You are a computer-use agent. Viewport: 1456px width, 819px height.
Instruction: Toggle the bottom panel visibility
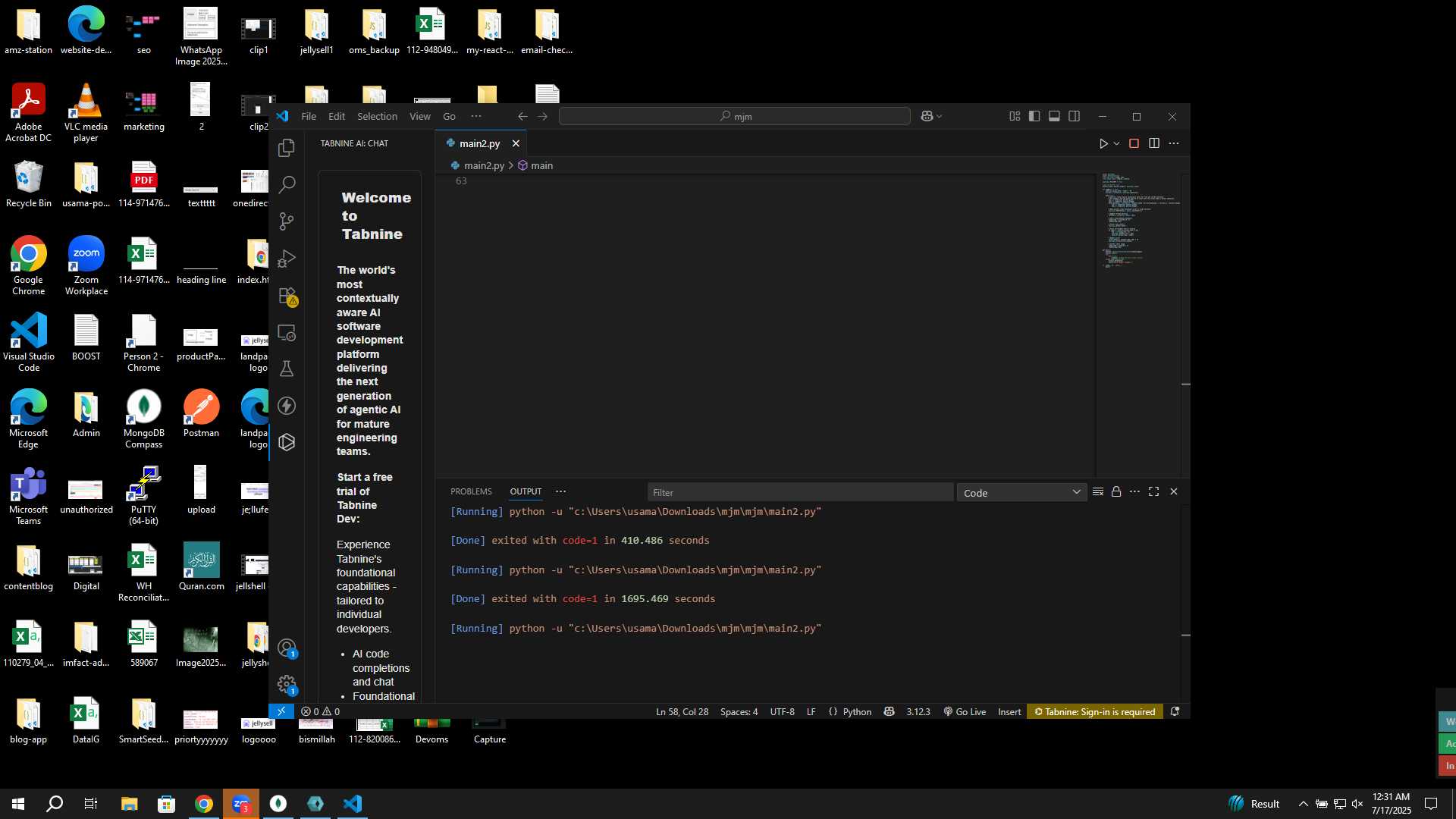tap(1054, 116)
